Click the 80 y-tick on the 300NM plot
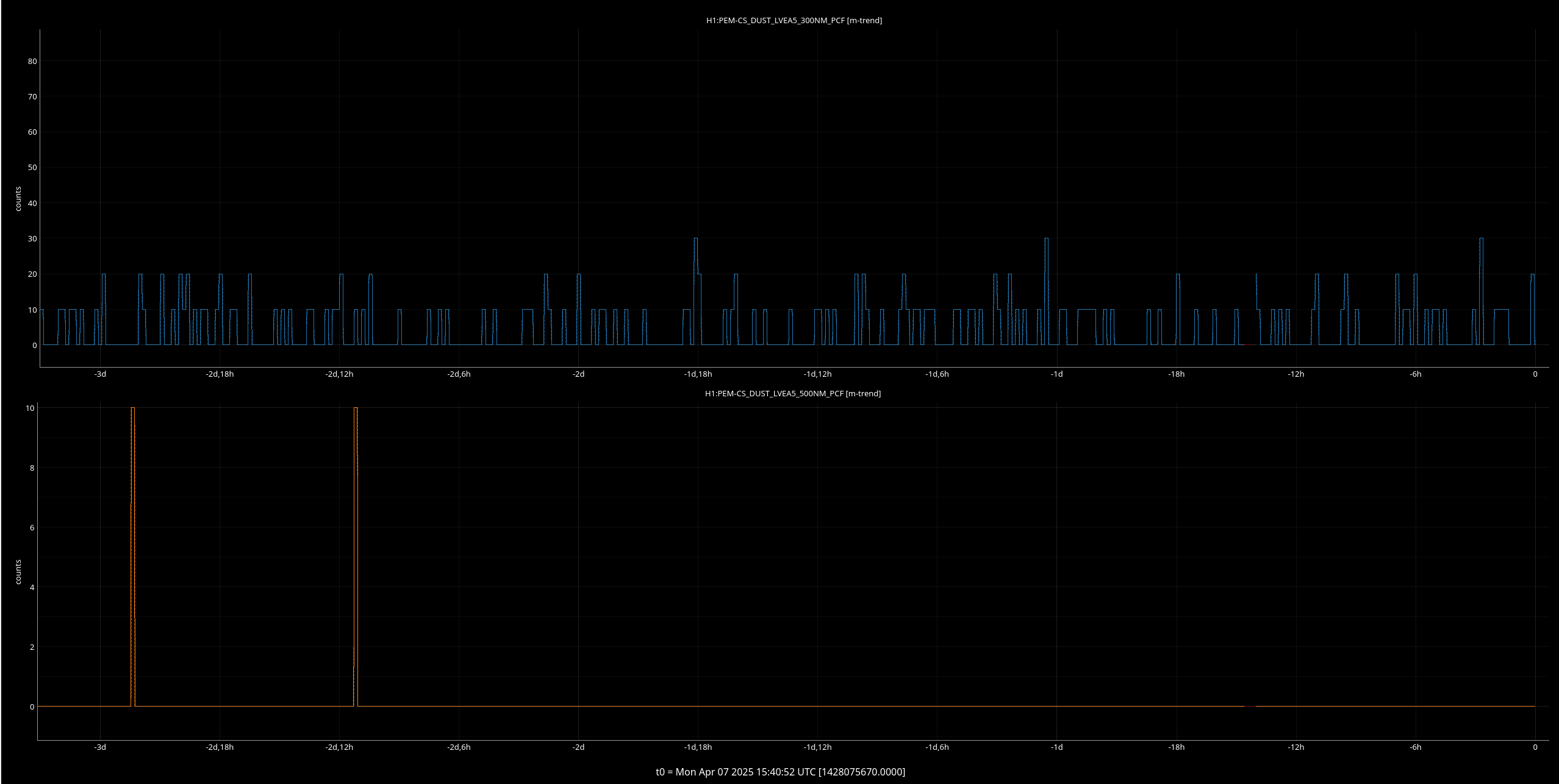 tap(32, 61)
